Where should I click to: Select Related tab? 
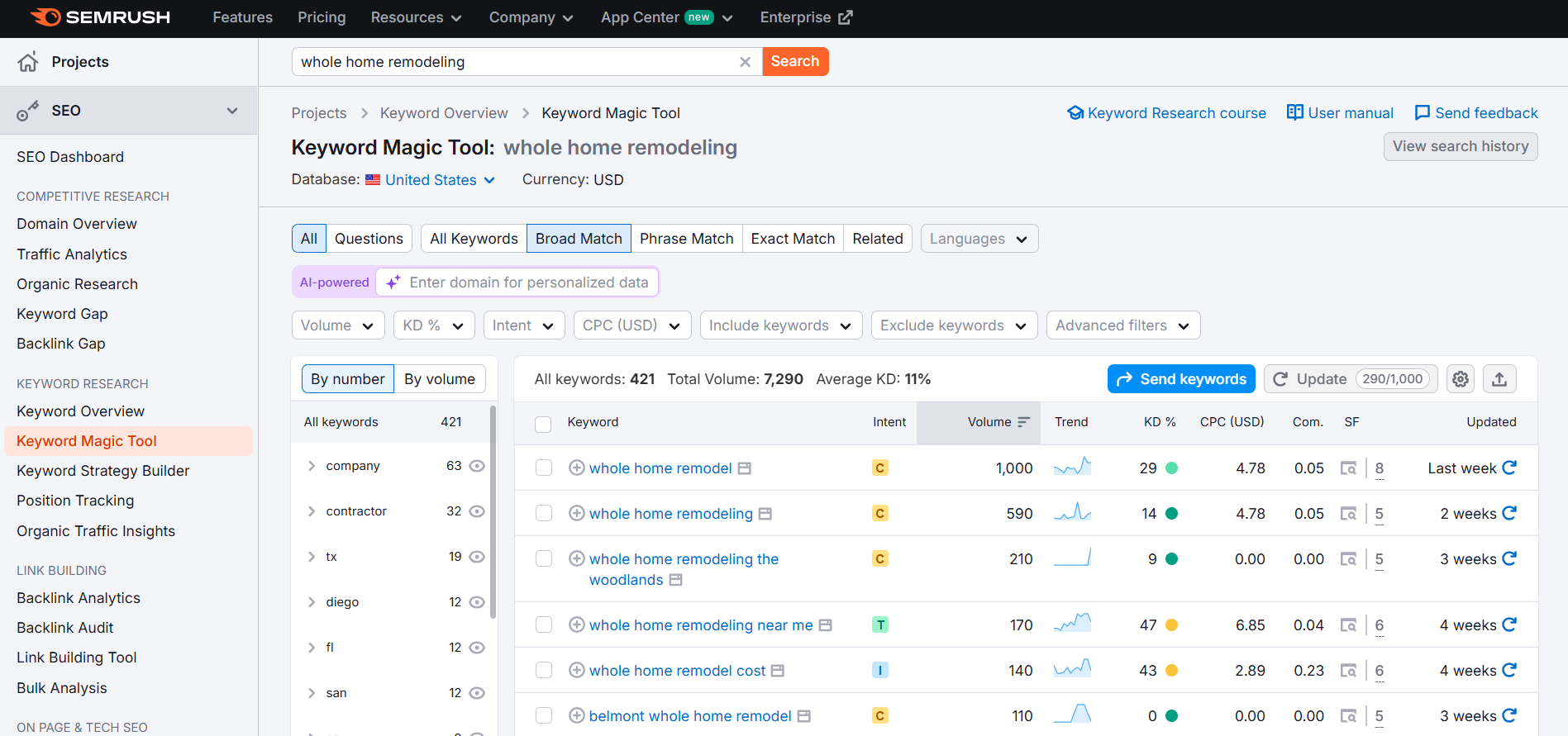[878, 239]
